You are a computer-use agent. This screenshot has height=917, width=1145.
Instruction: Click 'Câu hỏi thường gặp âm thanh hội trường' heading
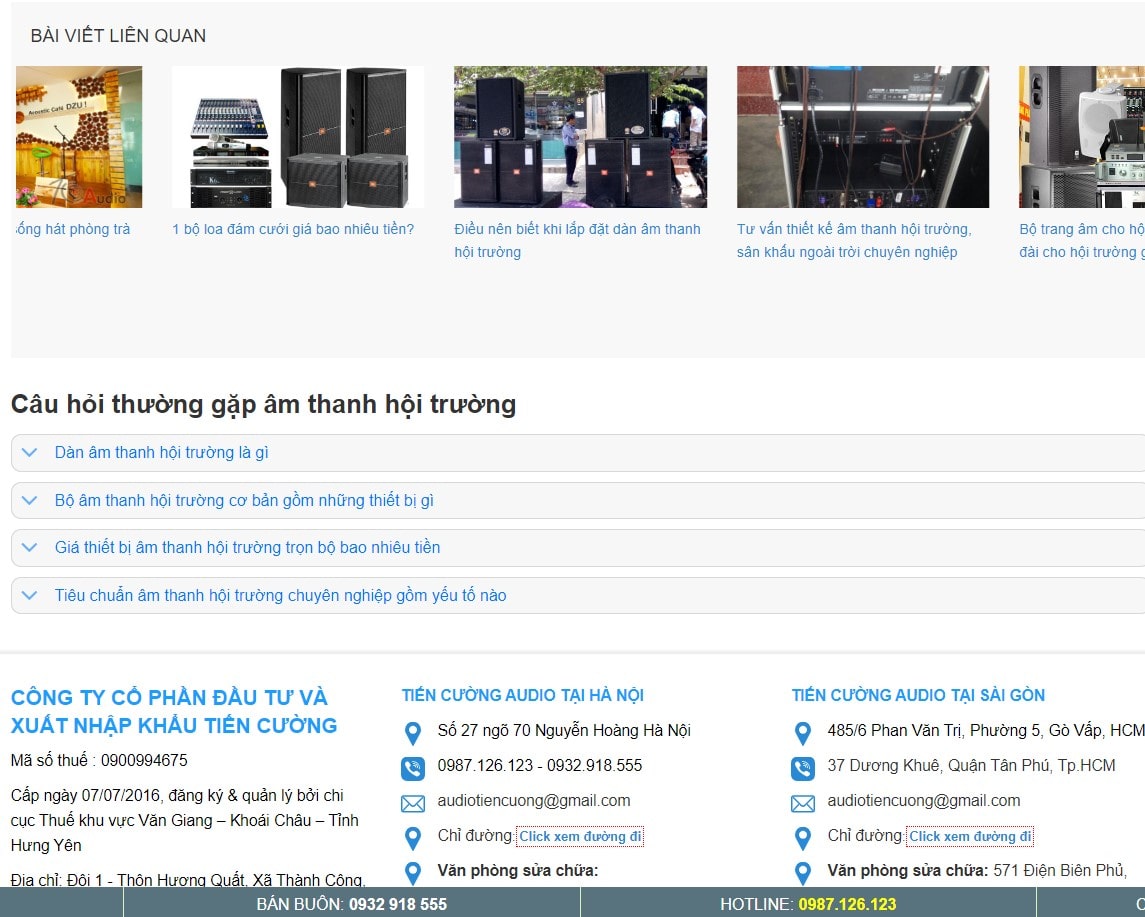264,404
